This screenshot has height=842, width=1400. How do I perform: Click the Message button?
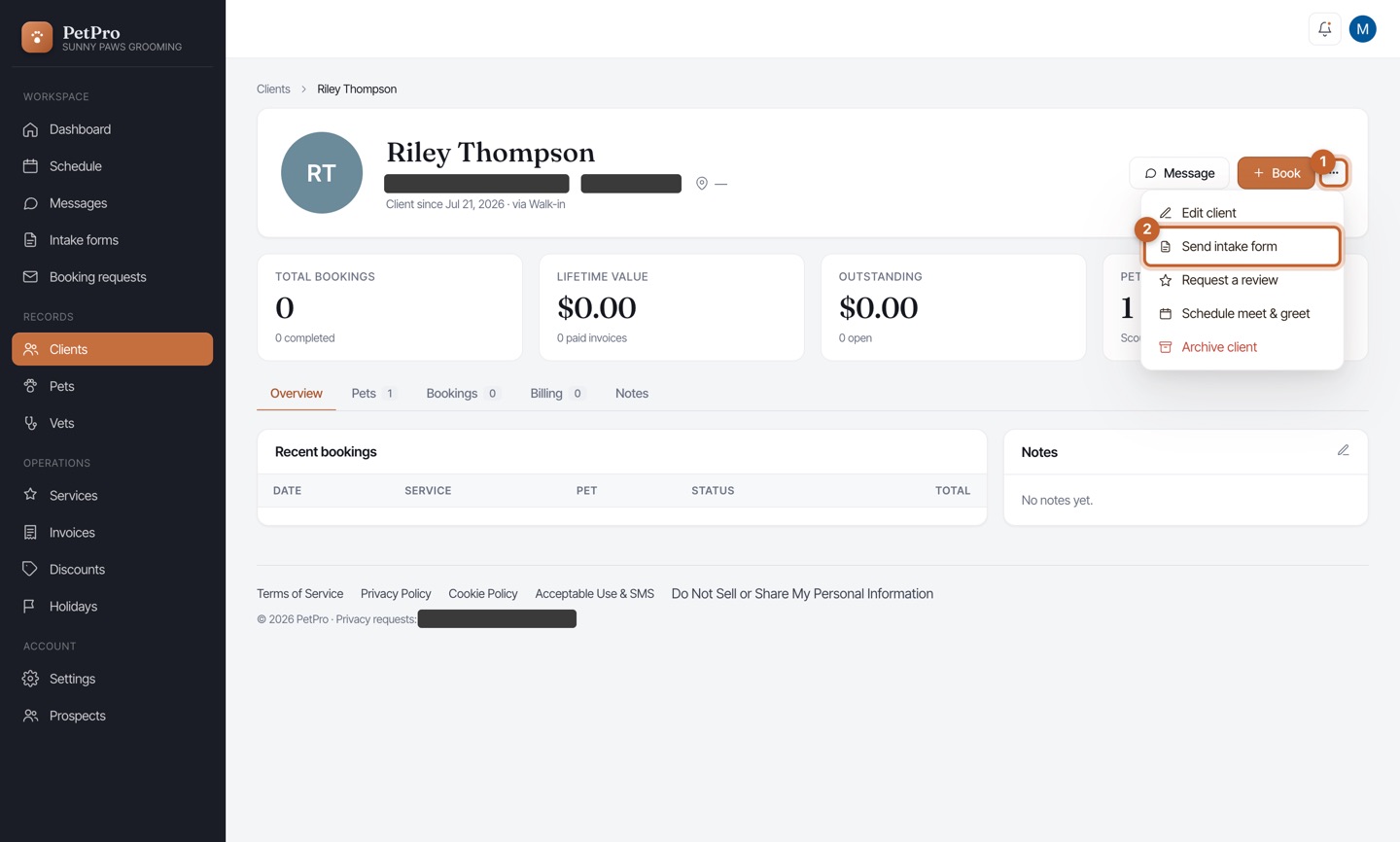tap(1179, 173)
